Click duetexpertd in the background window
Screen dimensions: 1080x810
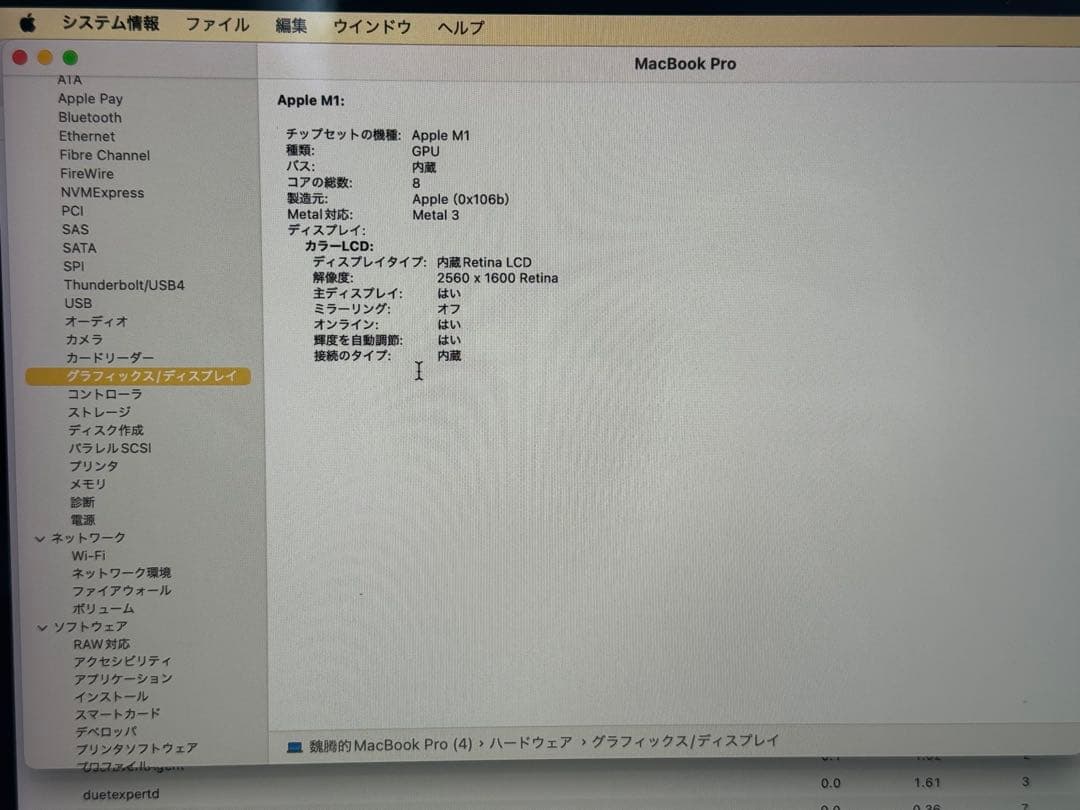click(x=121, y=794)
